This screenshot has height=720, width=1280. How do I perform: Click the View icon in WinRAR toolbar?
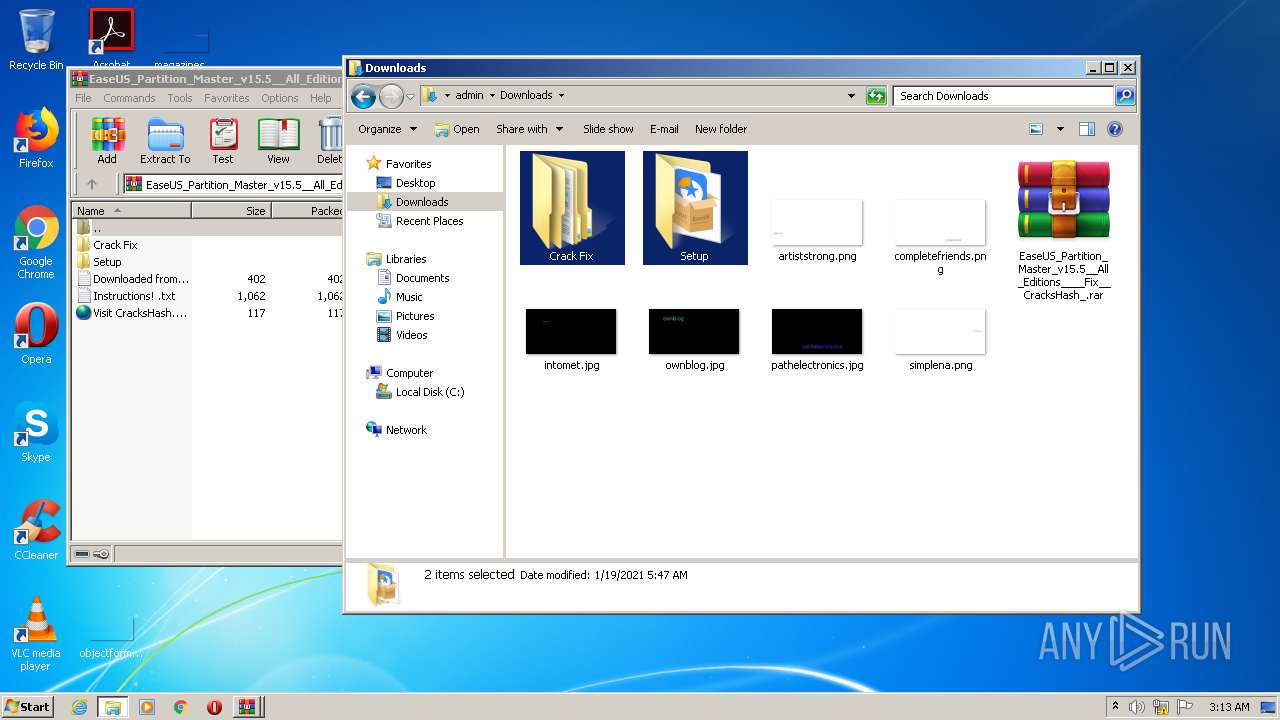[278, 140]
